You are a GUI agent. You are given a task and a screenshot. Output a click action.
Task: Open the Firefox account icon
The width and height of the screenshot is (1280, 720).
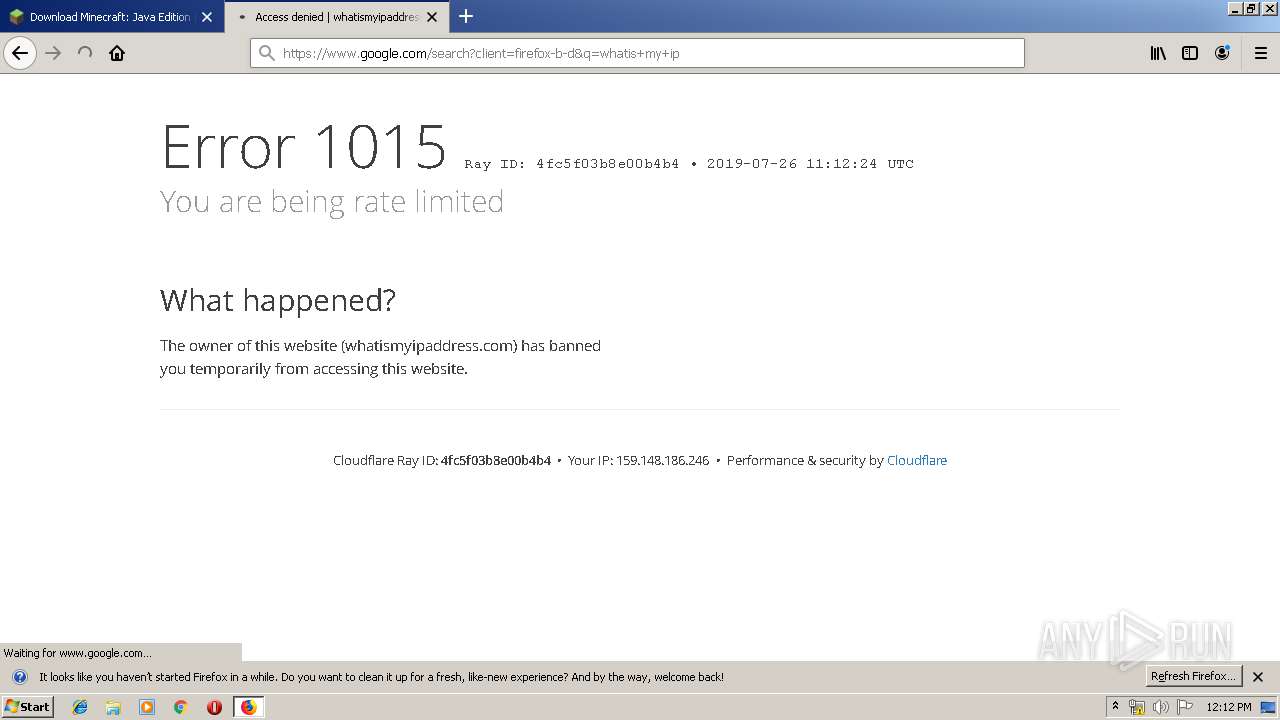click(x=1222, y=53)
